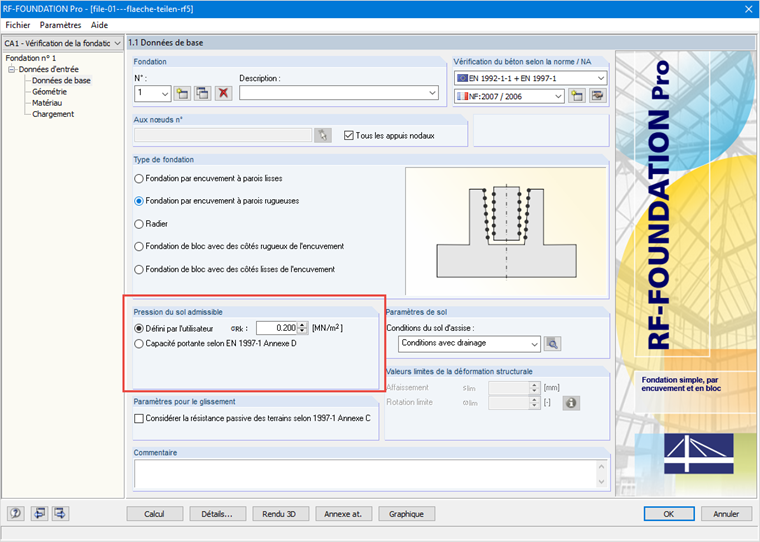The width and height of the screenshot is (760, 542).
Task: Increase σRk value with stepper arrows
Action: [x=302, y=325]
